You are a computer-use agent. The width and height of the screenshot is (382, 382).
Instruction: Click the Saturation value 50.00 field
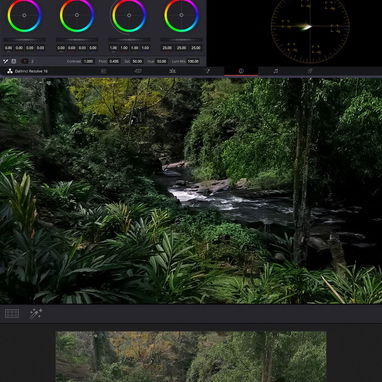click(137, 61)
